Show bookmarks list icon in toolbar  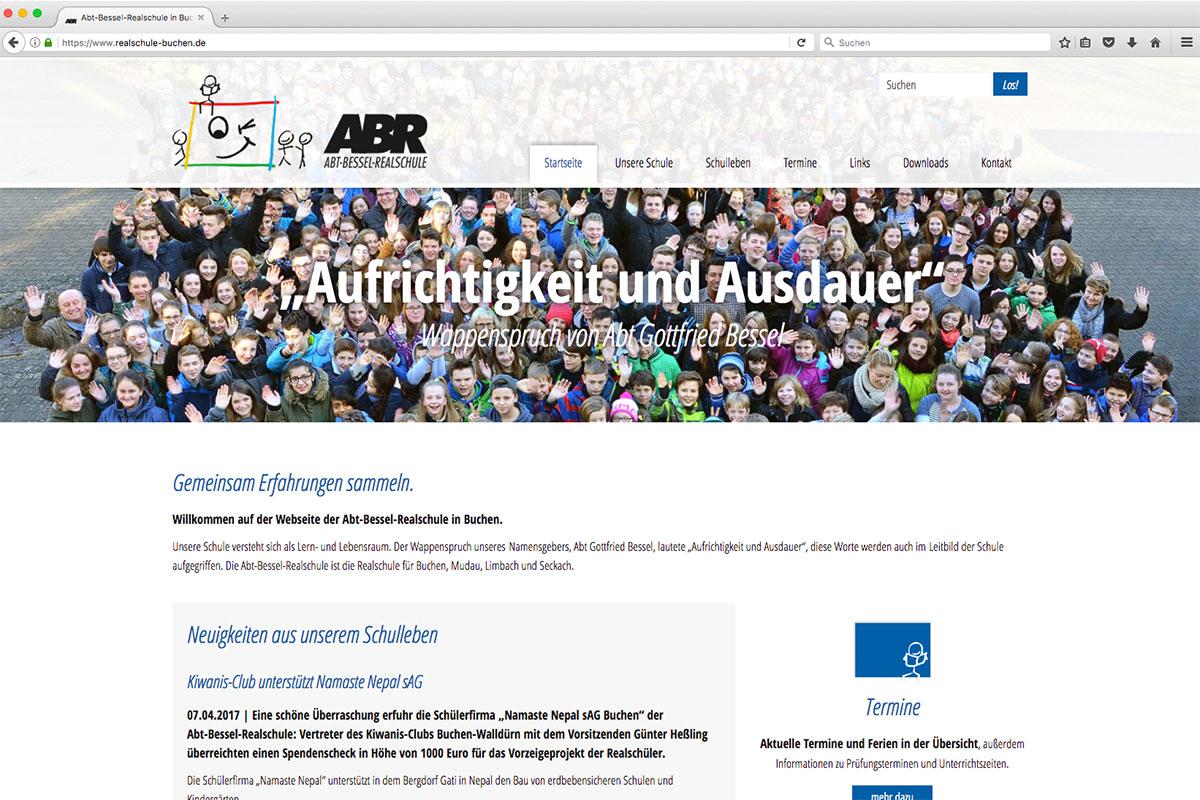(1086, 43)
